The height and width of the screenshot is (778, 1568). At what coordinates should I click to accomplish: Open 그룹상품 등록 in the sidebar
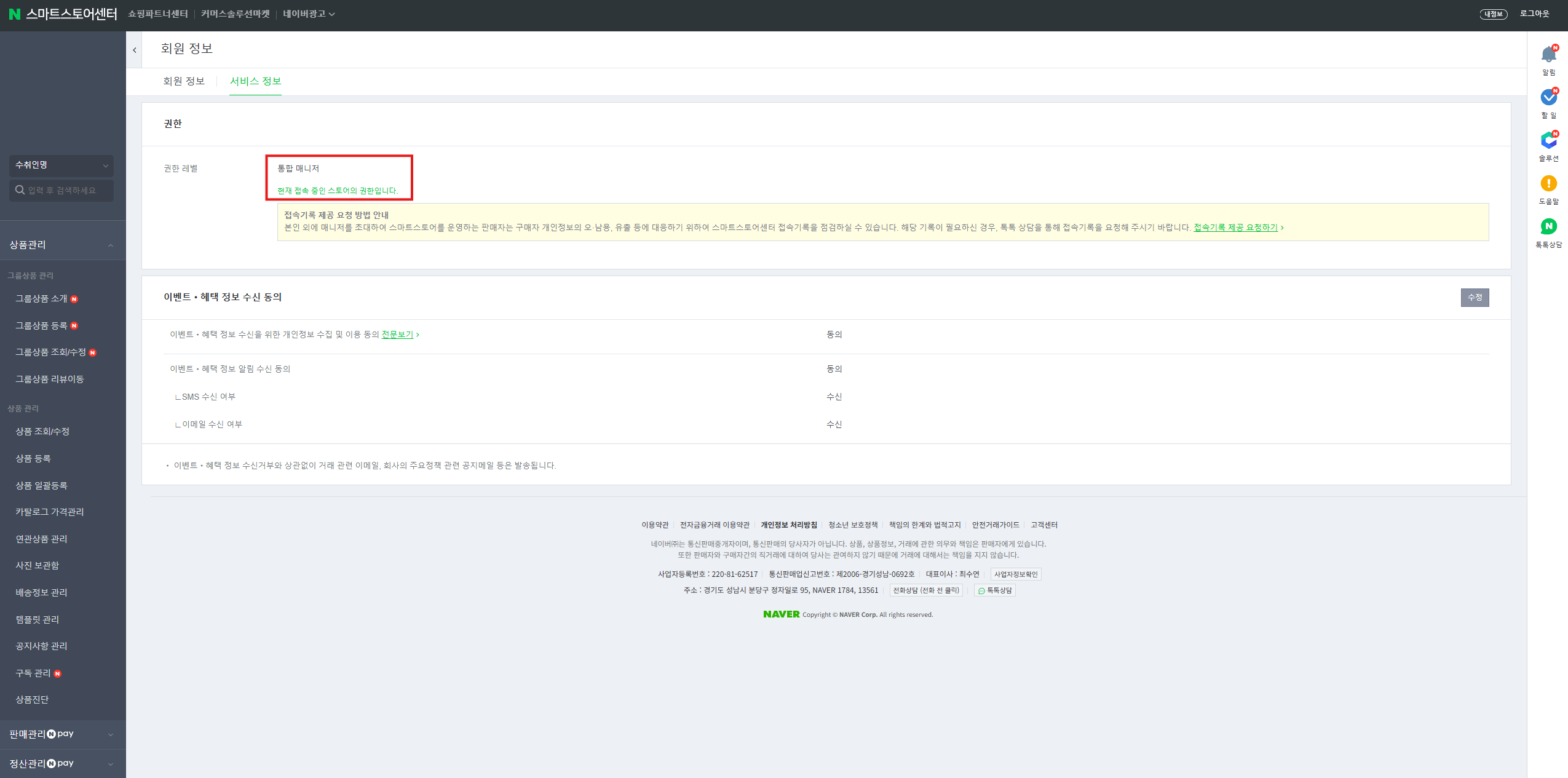pos(41,326)
